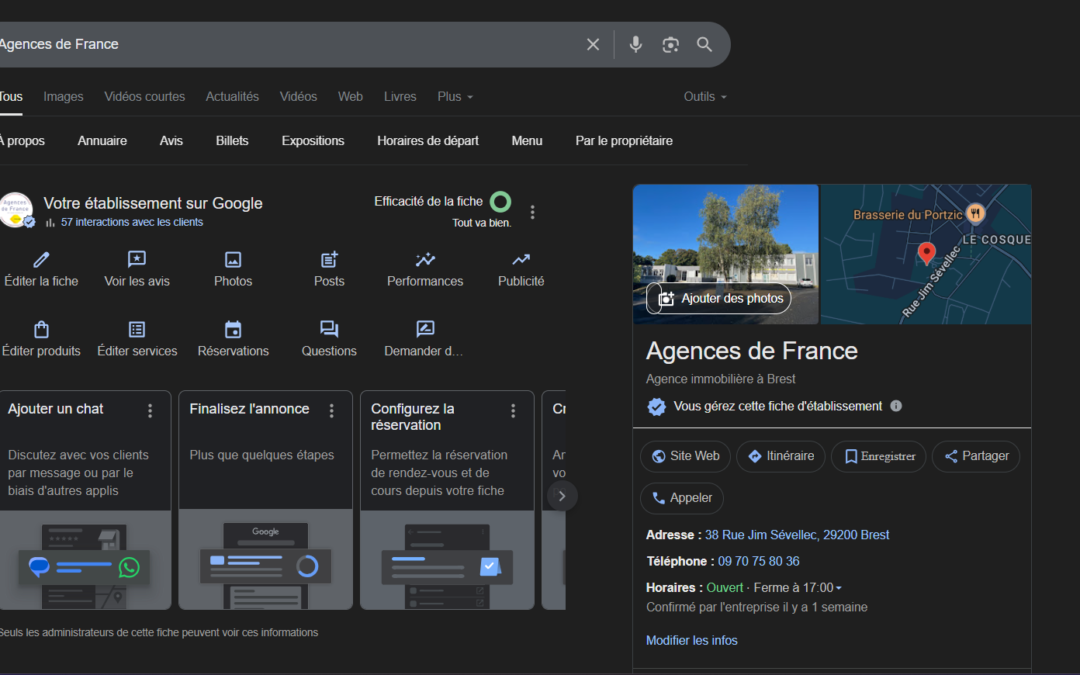Click the Éditer services icon
This screenshot has width=1080, height=675.
137,328
